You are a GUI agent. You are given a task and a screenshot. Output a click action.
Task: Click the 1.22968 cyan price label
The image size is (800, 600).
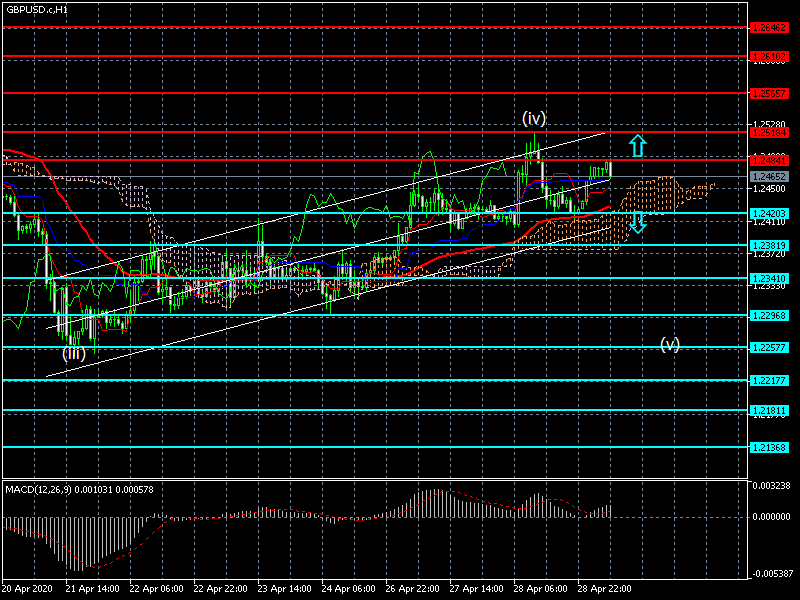(x=769, y=316)
